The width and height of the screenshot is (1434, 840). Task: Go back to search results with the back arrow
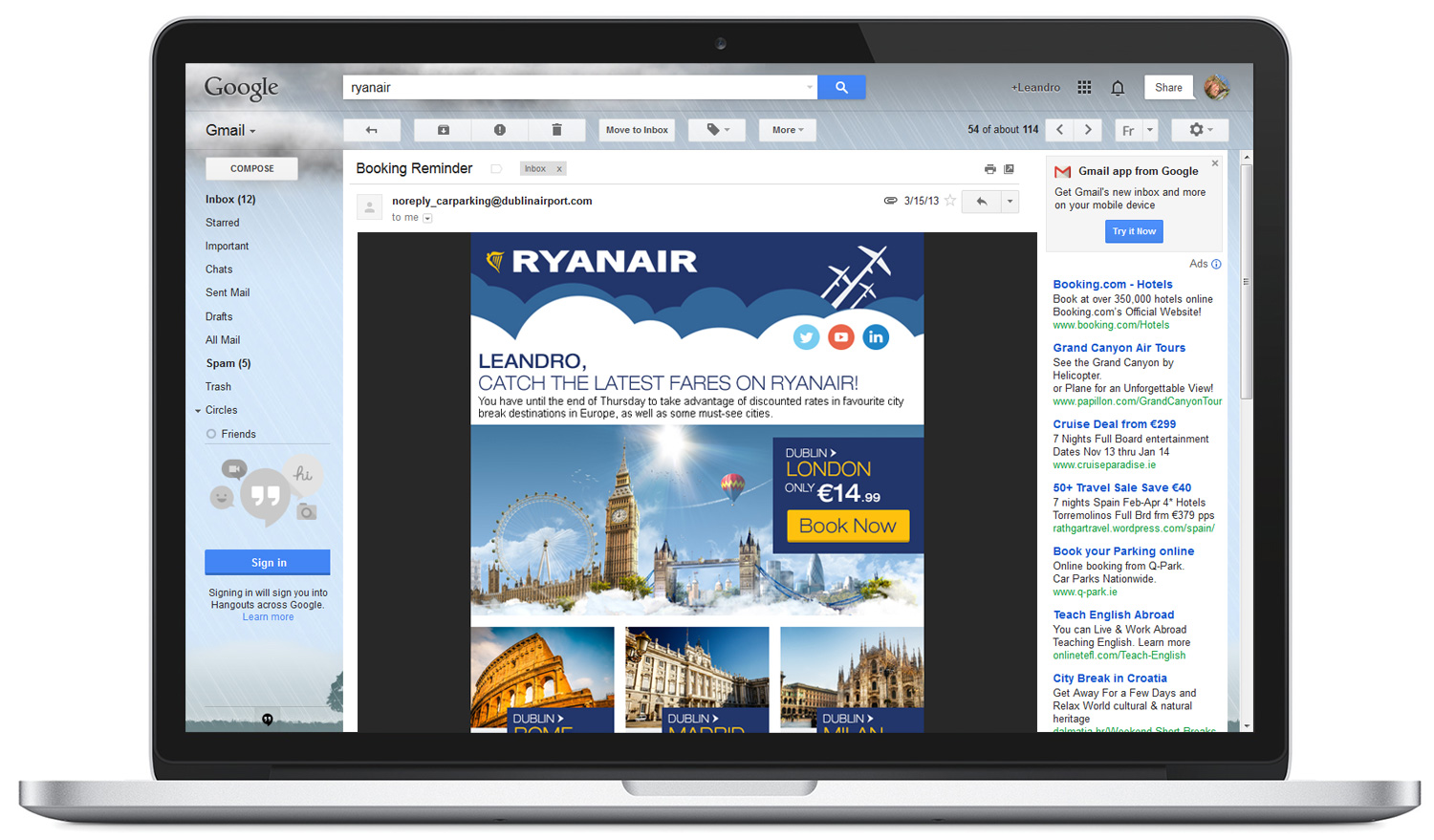(371, 130)
